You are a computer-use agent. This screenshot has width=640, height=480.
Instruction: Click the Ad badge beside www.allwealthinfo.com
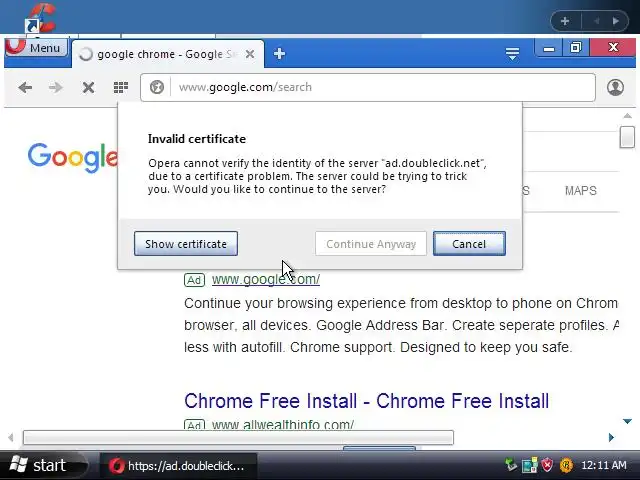194,425
